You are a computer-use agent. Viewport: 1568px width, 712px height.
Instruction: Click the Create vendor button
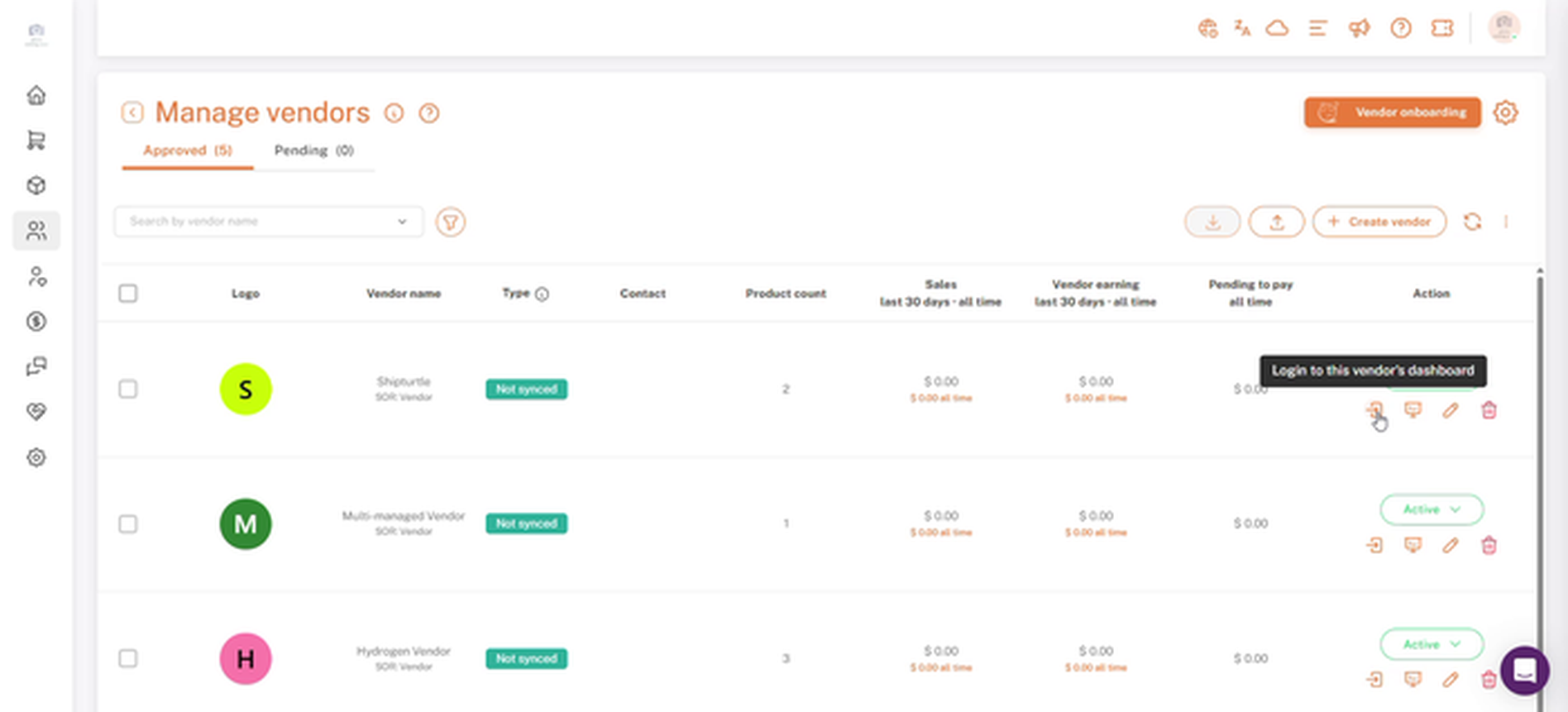[1379, 222]
